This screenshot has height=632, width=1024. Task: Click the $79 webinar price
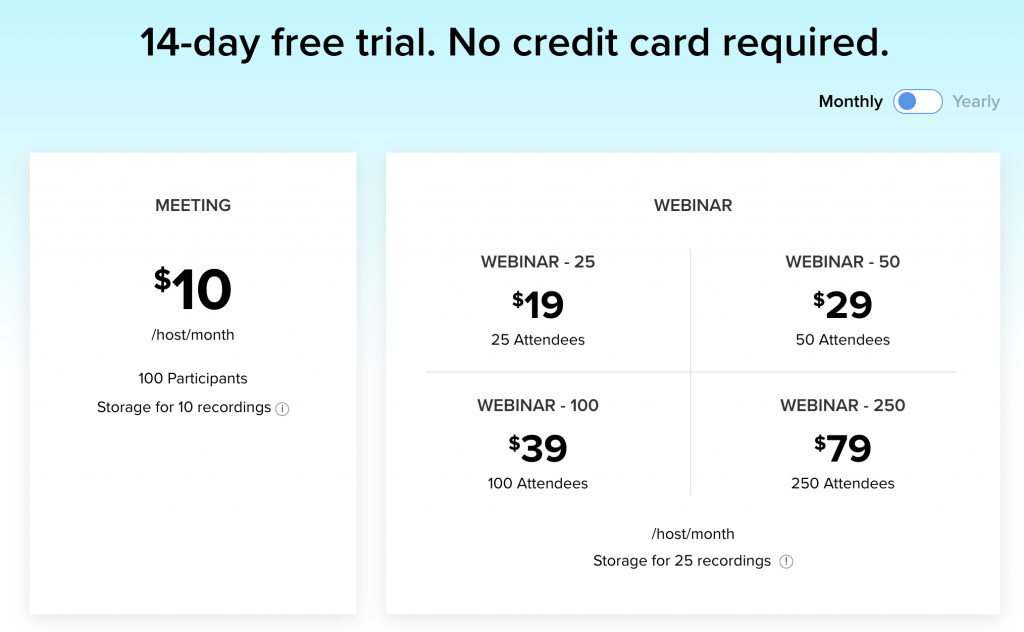842,448
